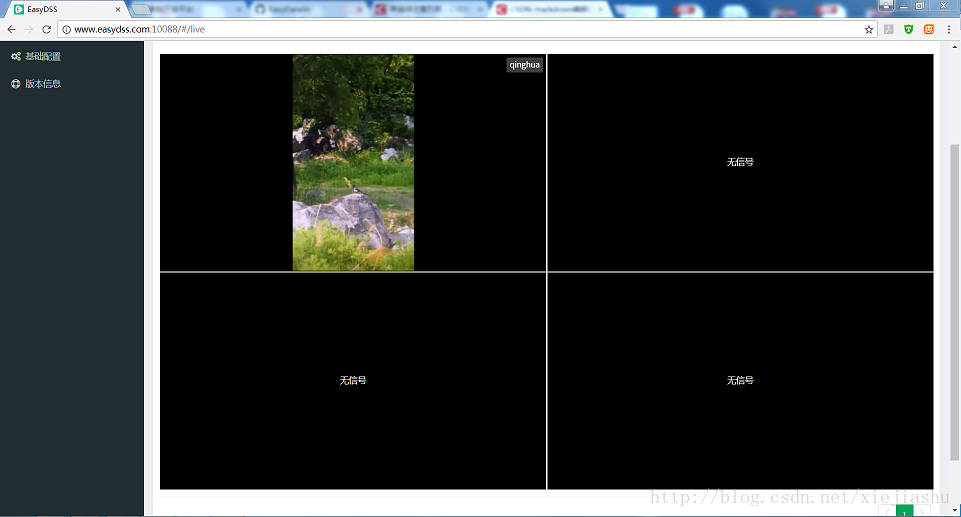
Task: Click the gears icon beside 基础配置
Action: coord(16,56)
